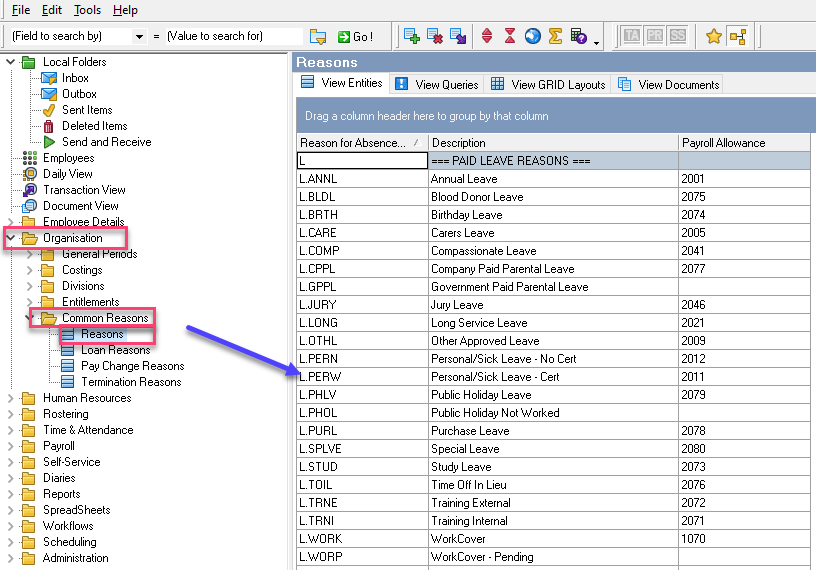Click the red X delete record icon
The image size is (816, 570).
click(435, 36)
